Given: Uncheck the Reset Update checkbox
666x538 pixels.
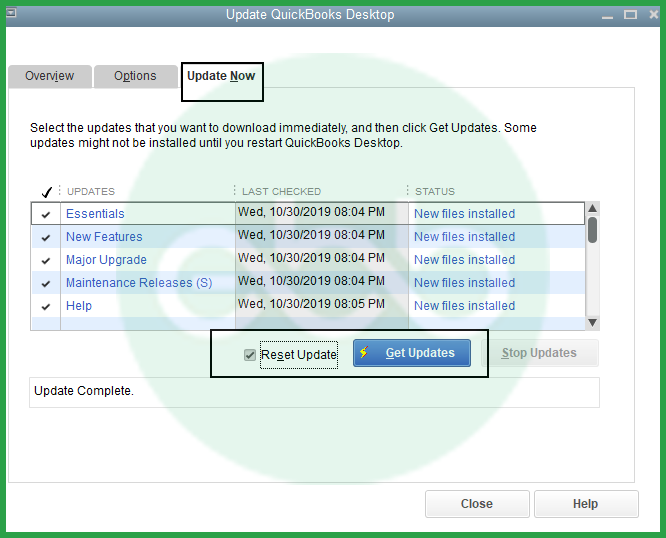Looking at the screenshot, I should [250, 355].
